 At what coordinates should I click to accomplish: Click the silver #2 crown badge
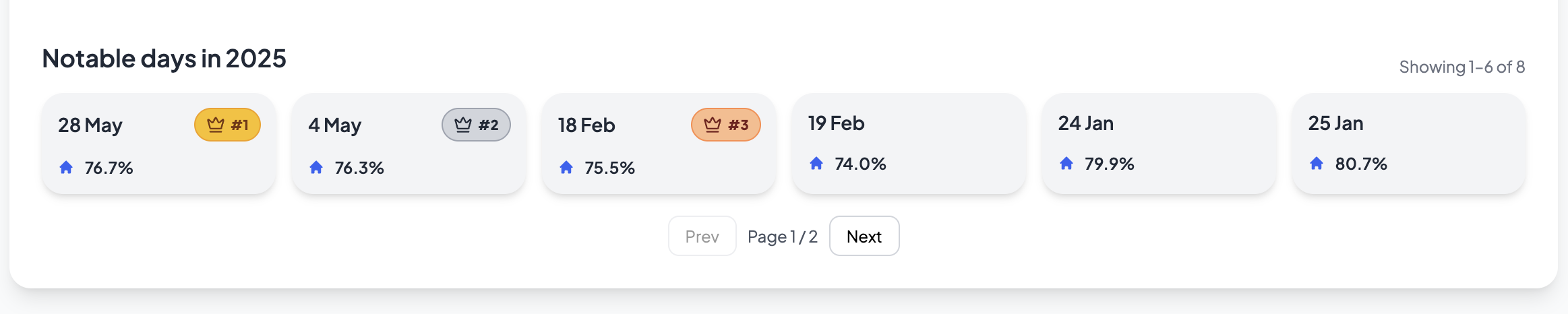coord(476,125)
